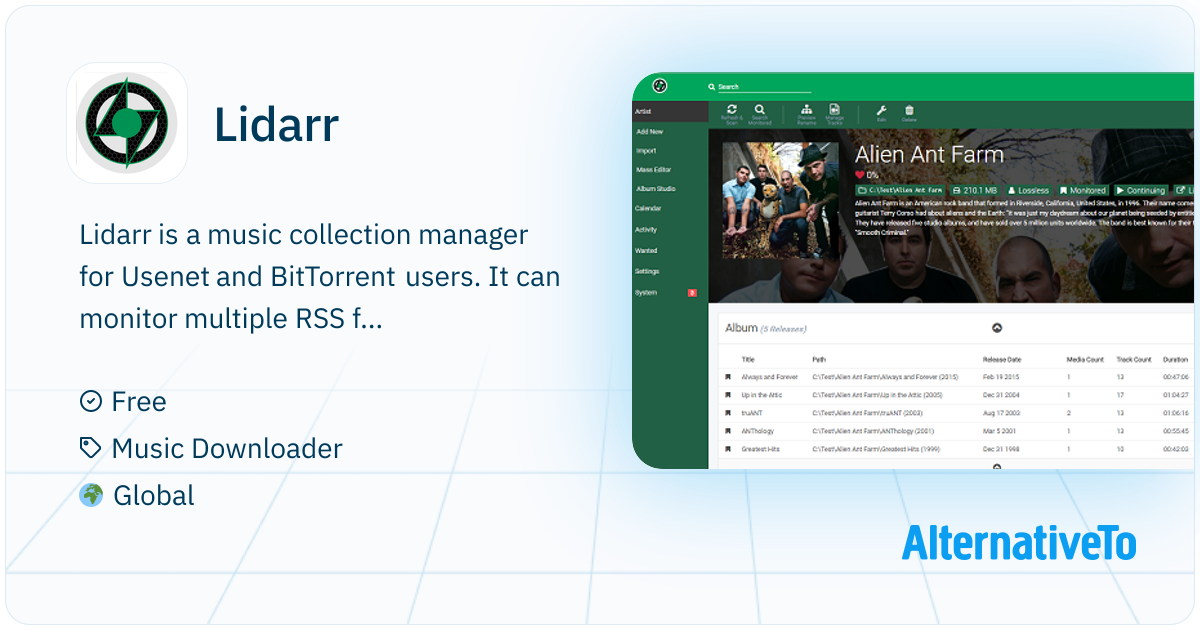Viewport: 1200px width, 630px height.
Task: Click the 210.1 MB size badge
Action: tap(975, 190)
